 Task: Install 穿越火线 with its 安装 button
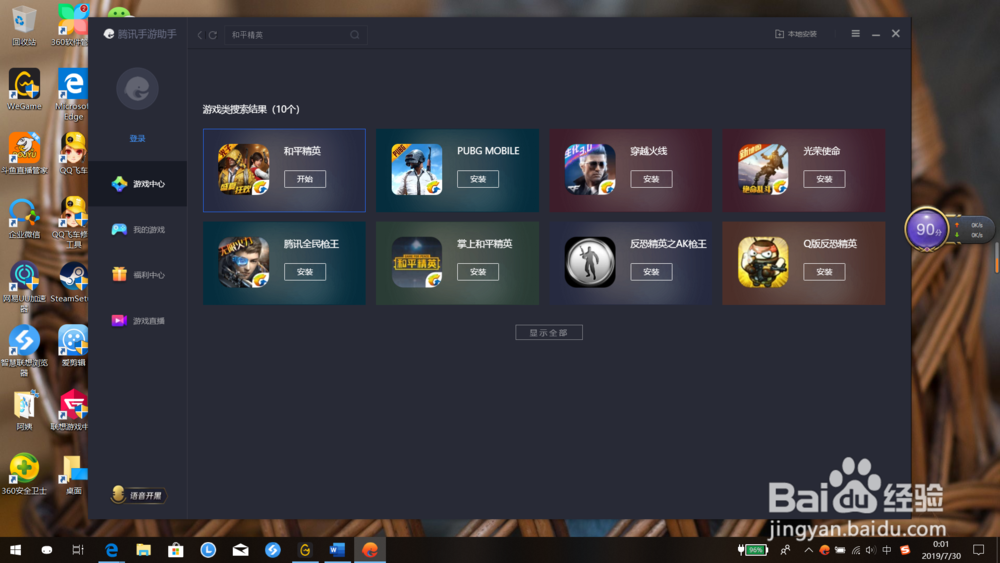pyautogui.click(x=651, y=179)
